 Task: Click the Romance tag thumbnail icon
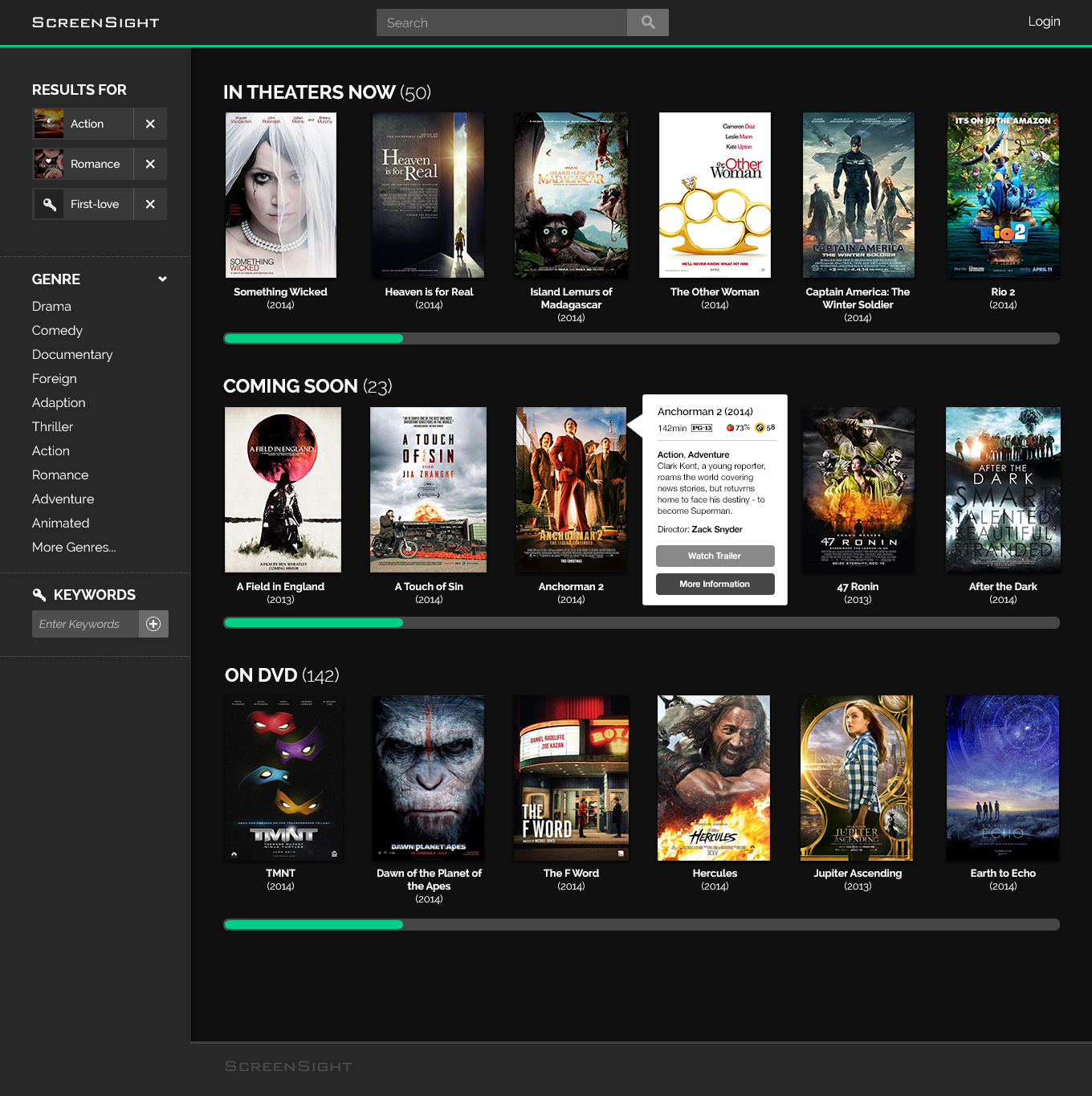[48, 164]
